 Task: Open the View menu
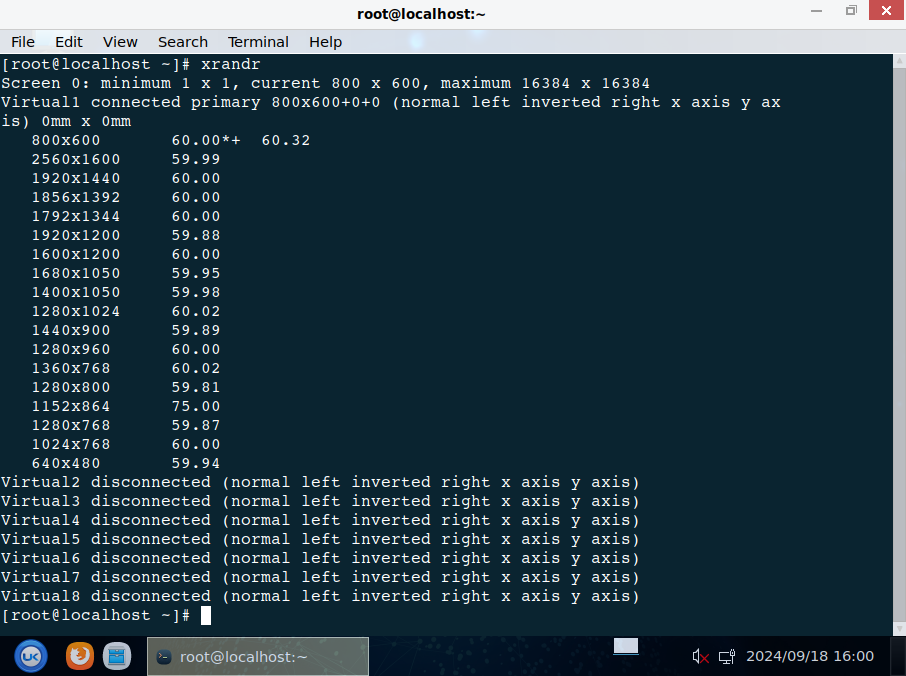120,42
